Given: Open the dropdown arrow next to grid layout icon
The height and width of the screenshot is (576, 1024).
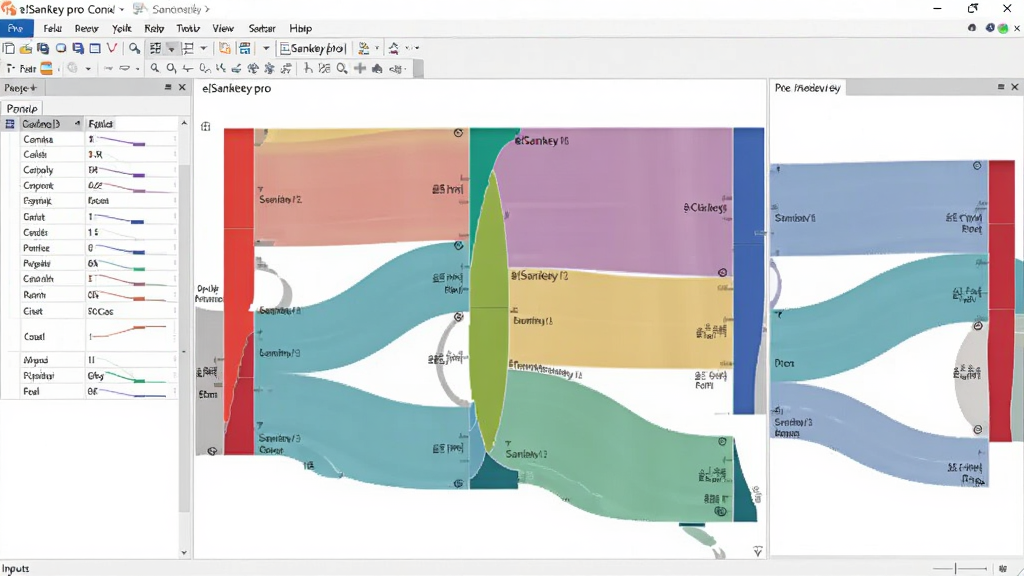Looking at the screenshot, I should point(171,48).
